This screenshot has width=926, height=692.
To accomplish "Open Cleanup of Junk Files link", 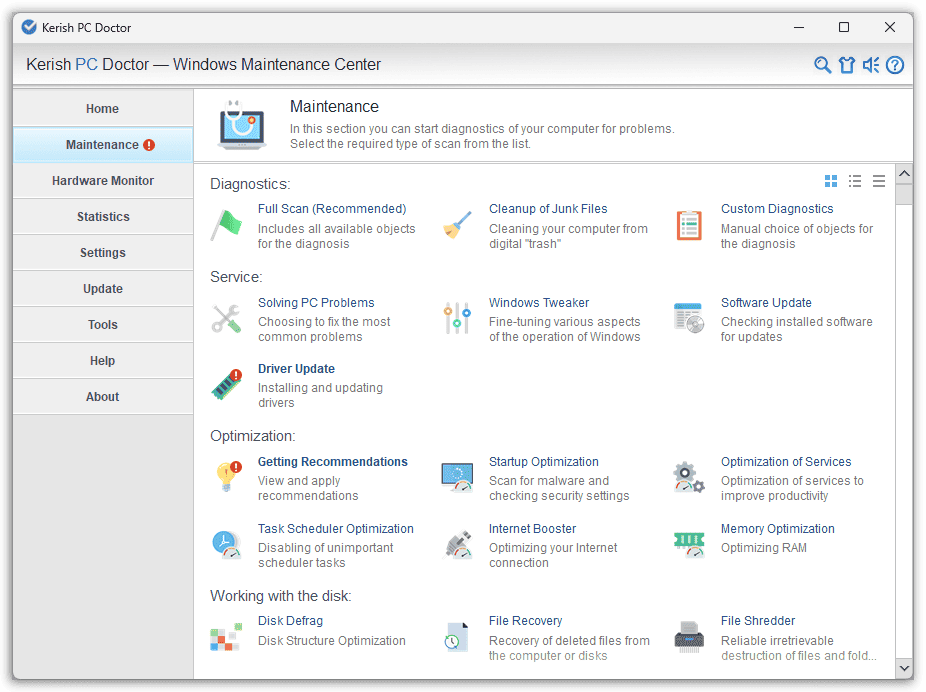I will (548, 209).
